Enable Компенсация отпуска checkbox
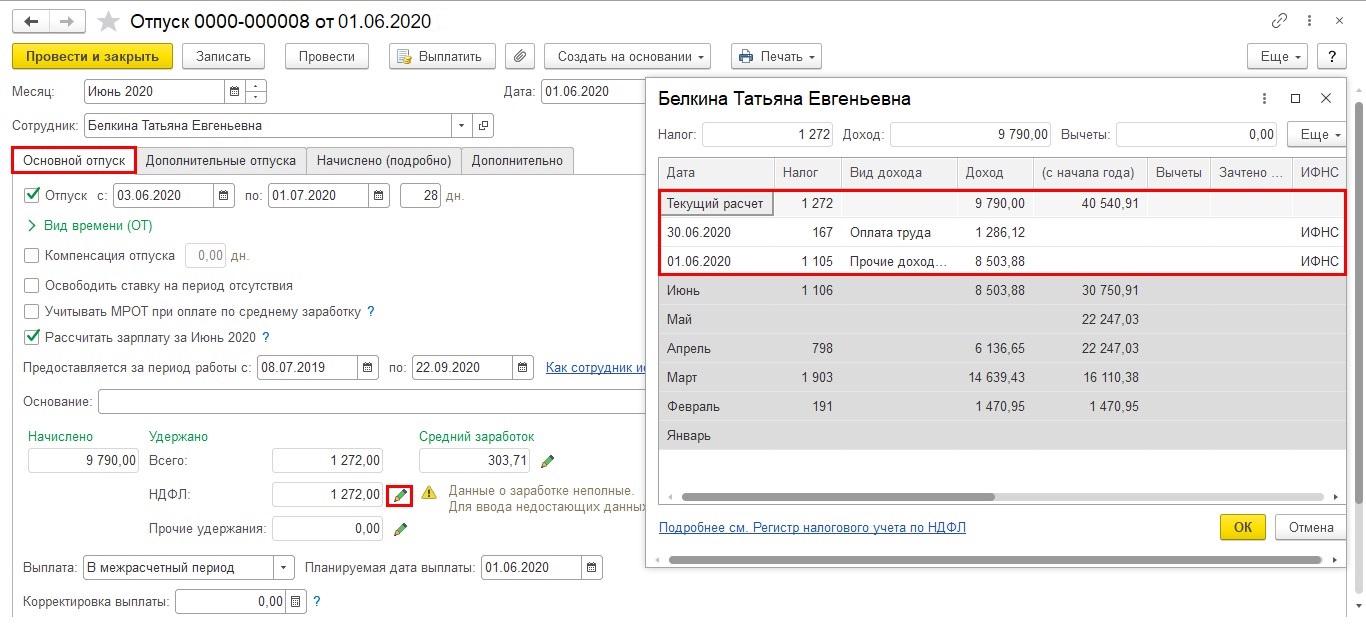The width and height of the screenshot is (1366, 629). 31,255
